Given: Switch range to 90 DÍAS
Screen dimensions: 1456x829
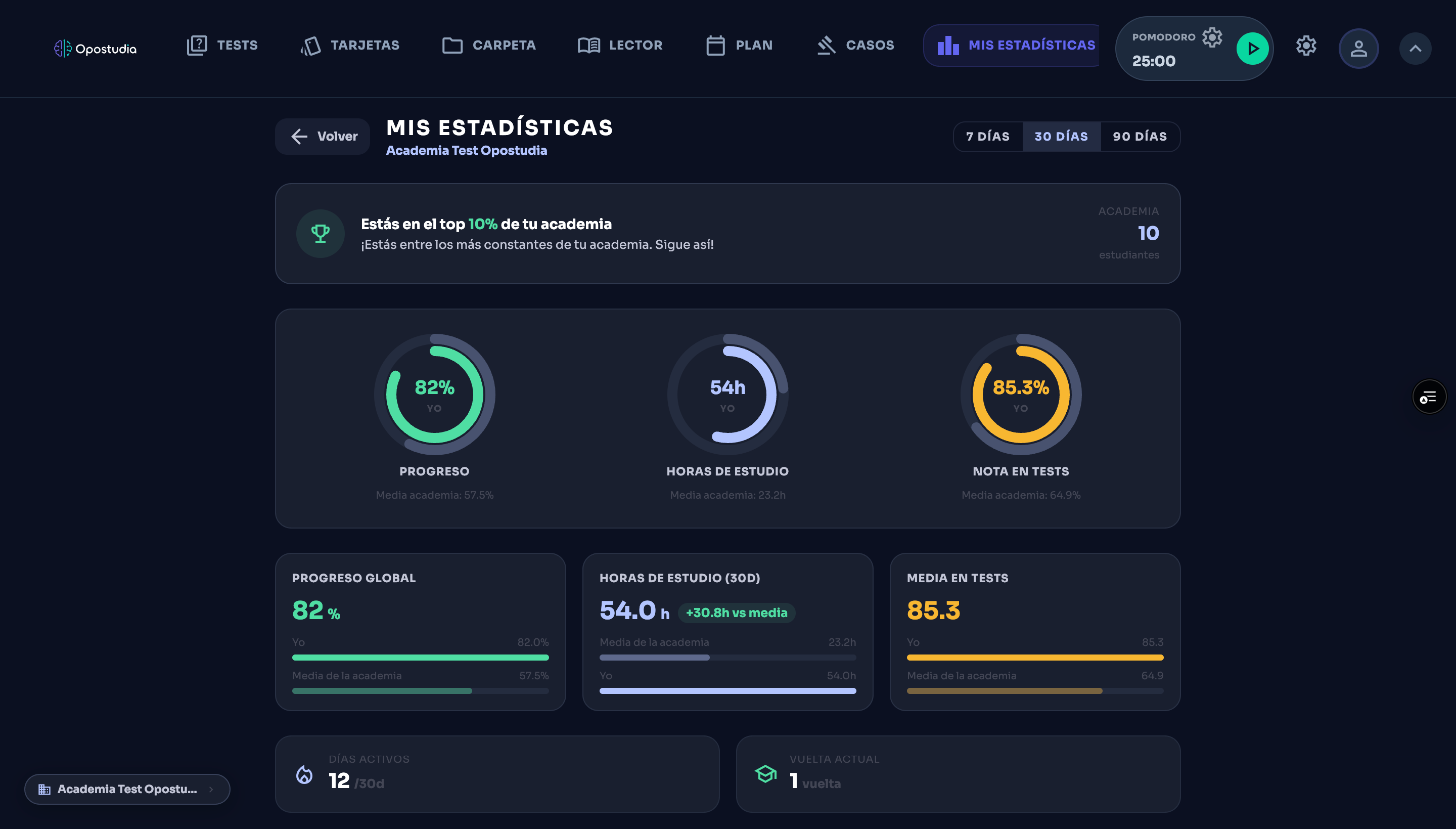Looking at the screenshot, I should point(1140,137).
